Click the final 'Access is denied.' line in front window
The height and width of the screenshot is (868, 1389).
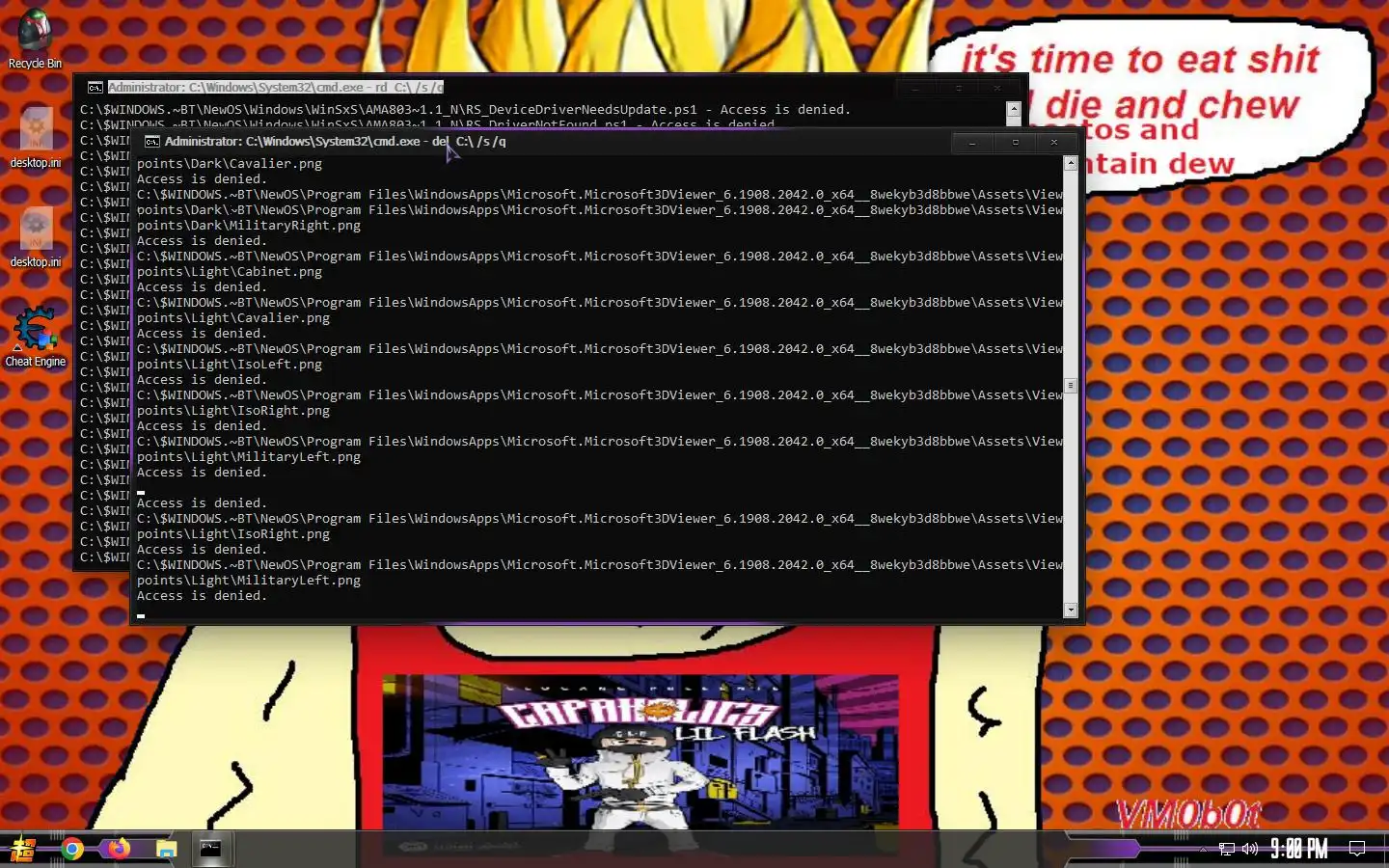pos(202,596)
